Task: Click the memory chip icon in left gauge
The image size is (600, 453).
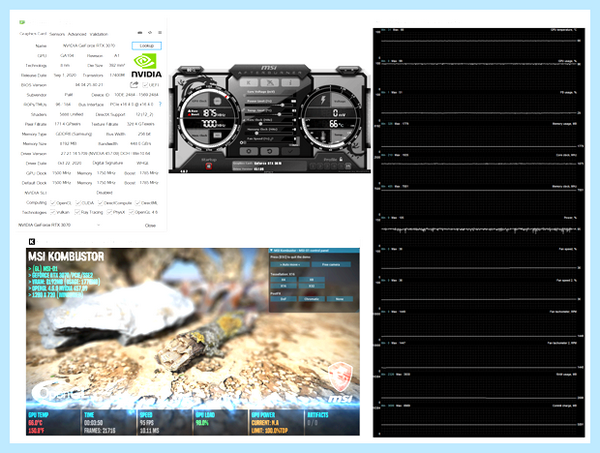Action: pos(217,135)
